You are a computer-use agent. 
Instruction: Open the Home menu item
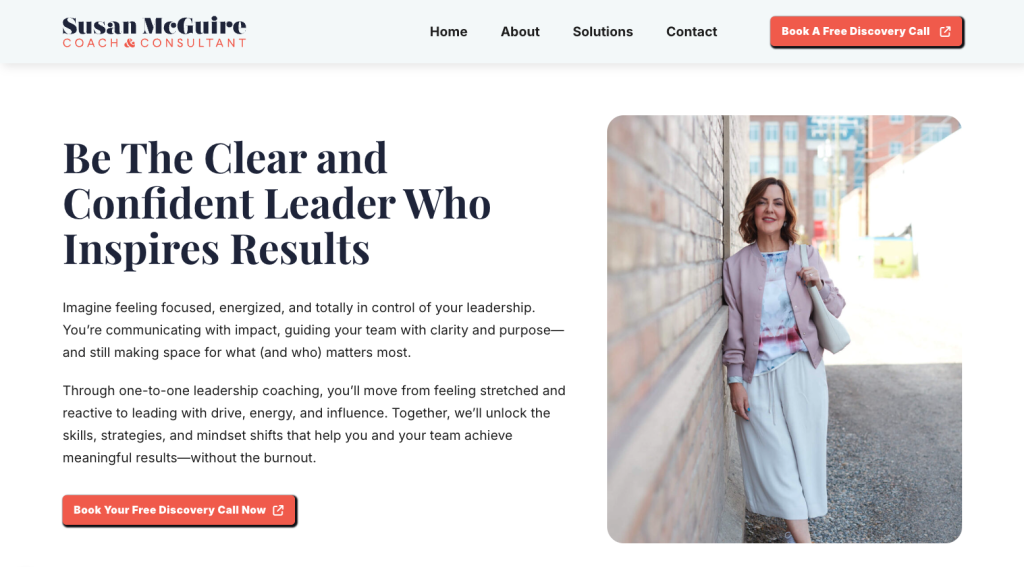(448, 31)
